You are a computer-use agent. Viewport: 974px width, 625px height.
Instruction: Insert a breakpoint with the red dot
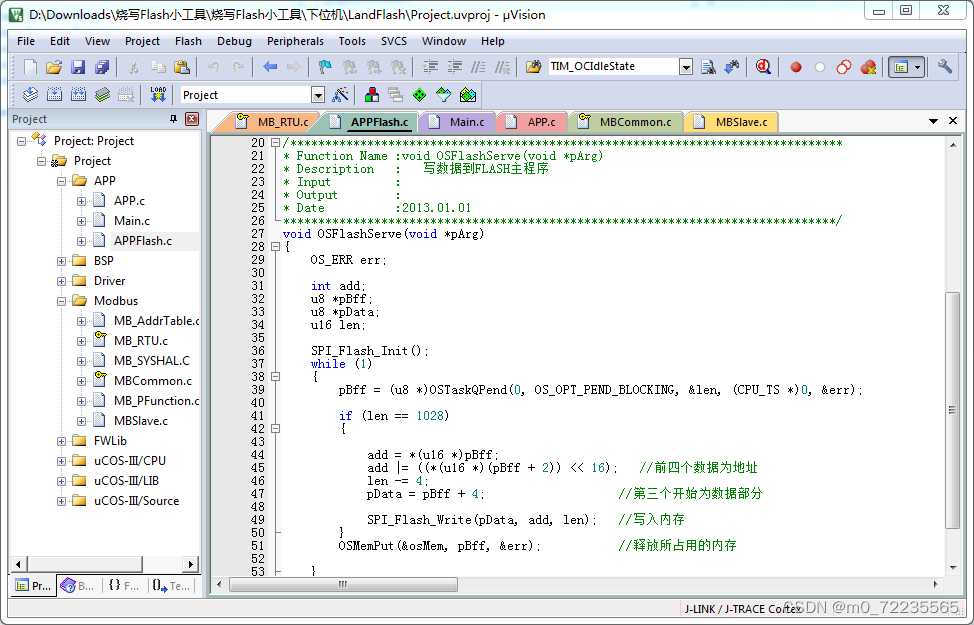point(796,67)
